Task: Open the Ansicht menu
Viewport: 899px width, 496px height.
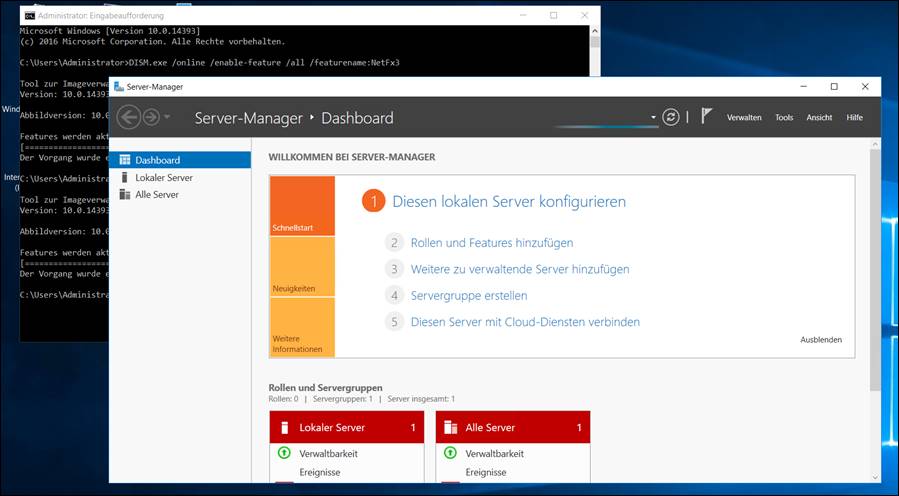Action: click(819, 117)
